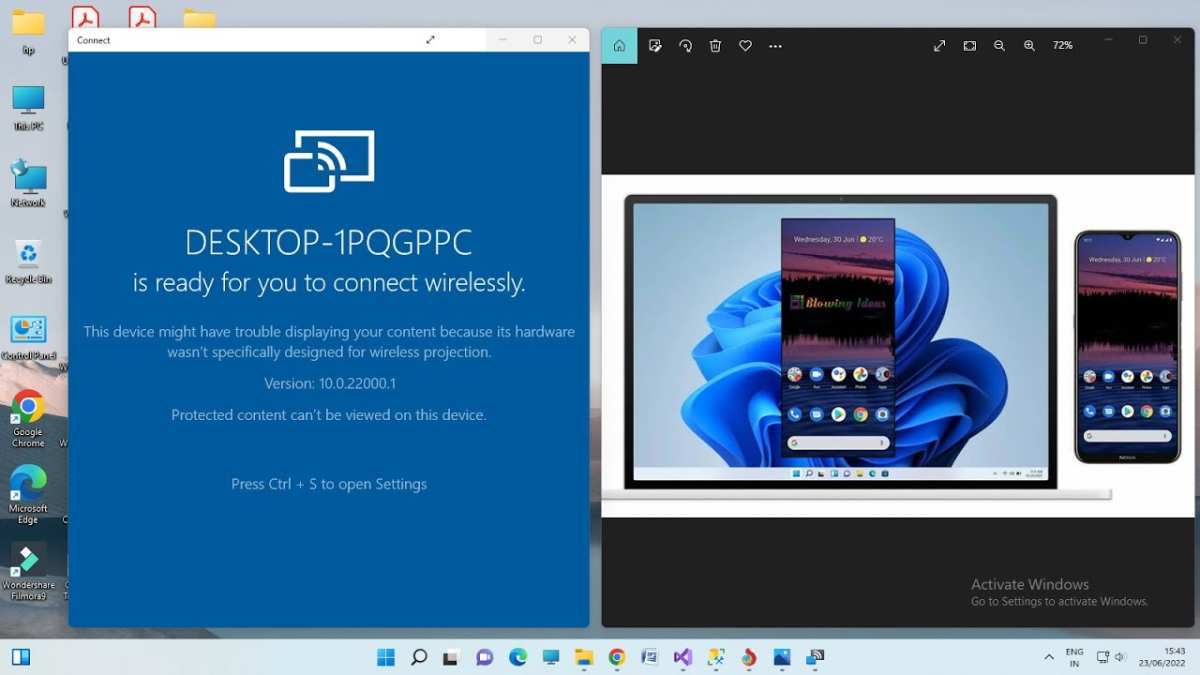Zoom in on the Photos viewer
Screen dimensions: 1200x675
(x=1029, y=46)
